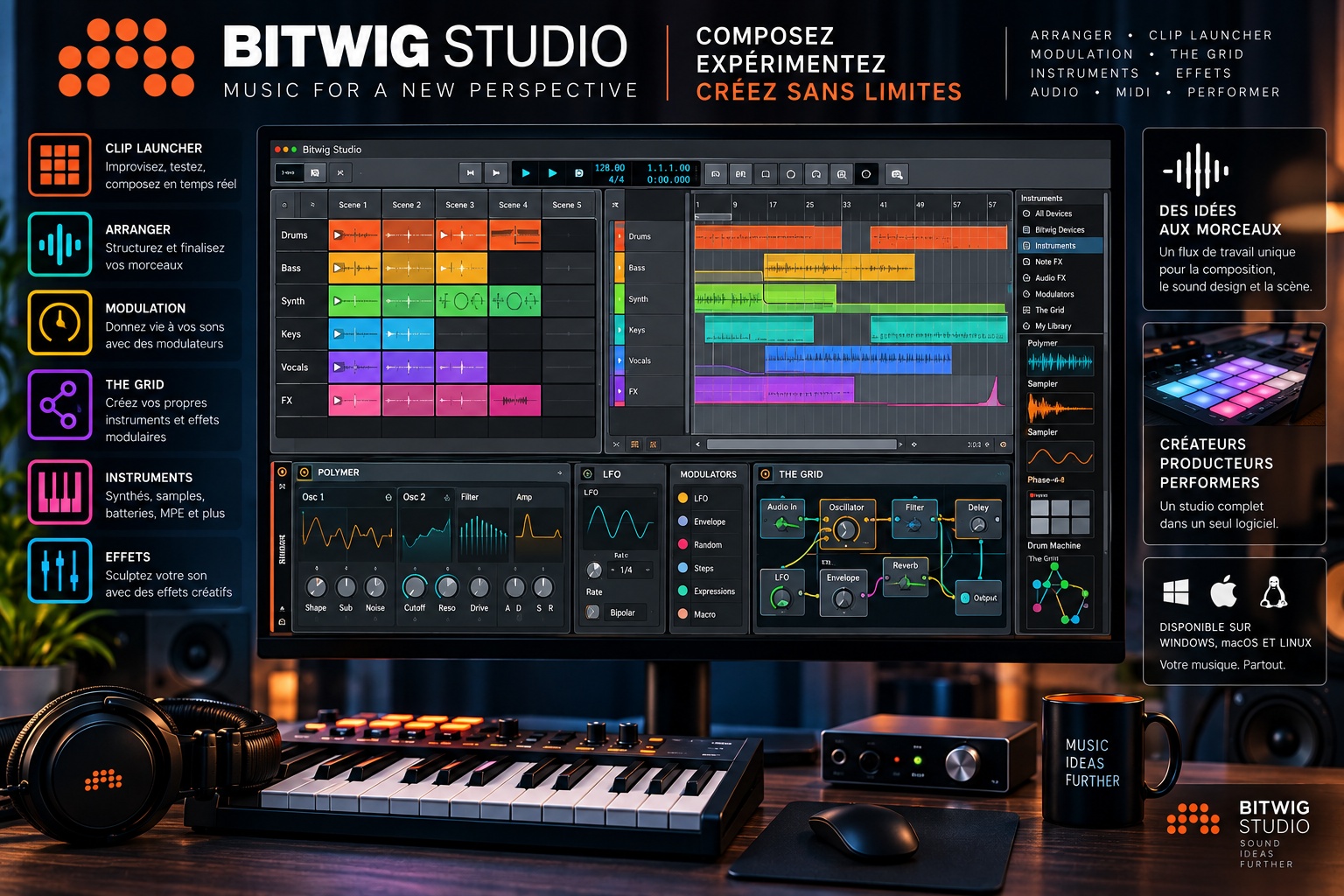1344x896 pixels.
Task: Click the Instruments piano-keys icon in left sidebar
Action: point(59,492)
